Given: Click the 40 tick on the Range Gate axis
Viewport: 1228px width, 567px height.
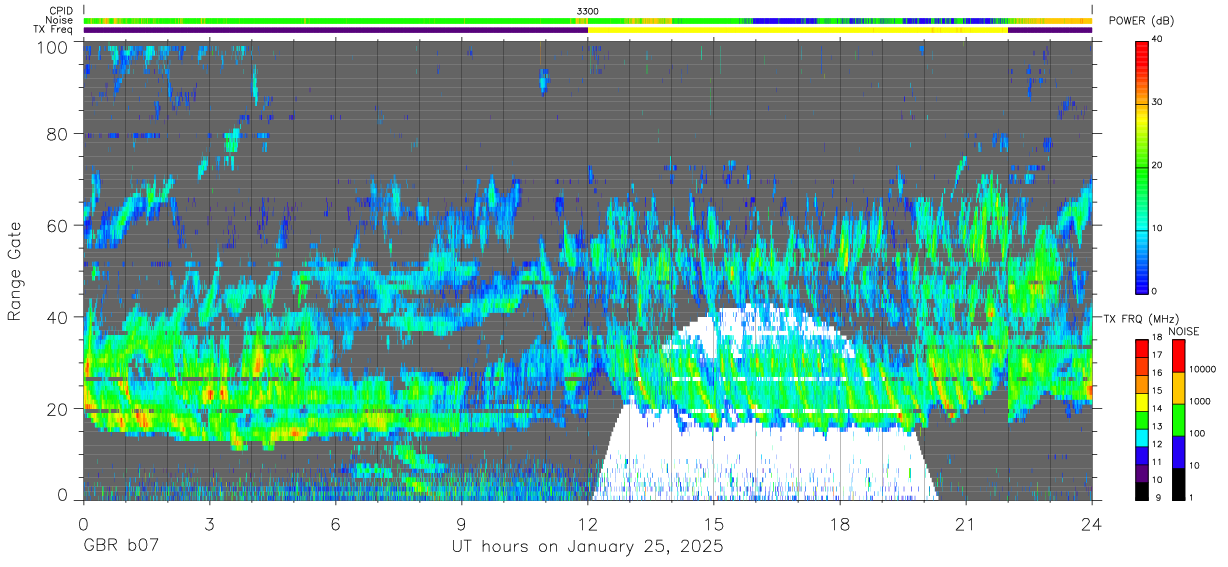Looking at the screenshot, I should [x=58, y=317].
